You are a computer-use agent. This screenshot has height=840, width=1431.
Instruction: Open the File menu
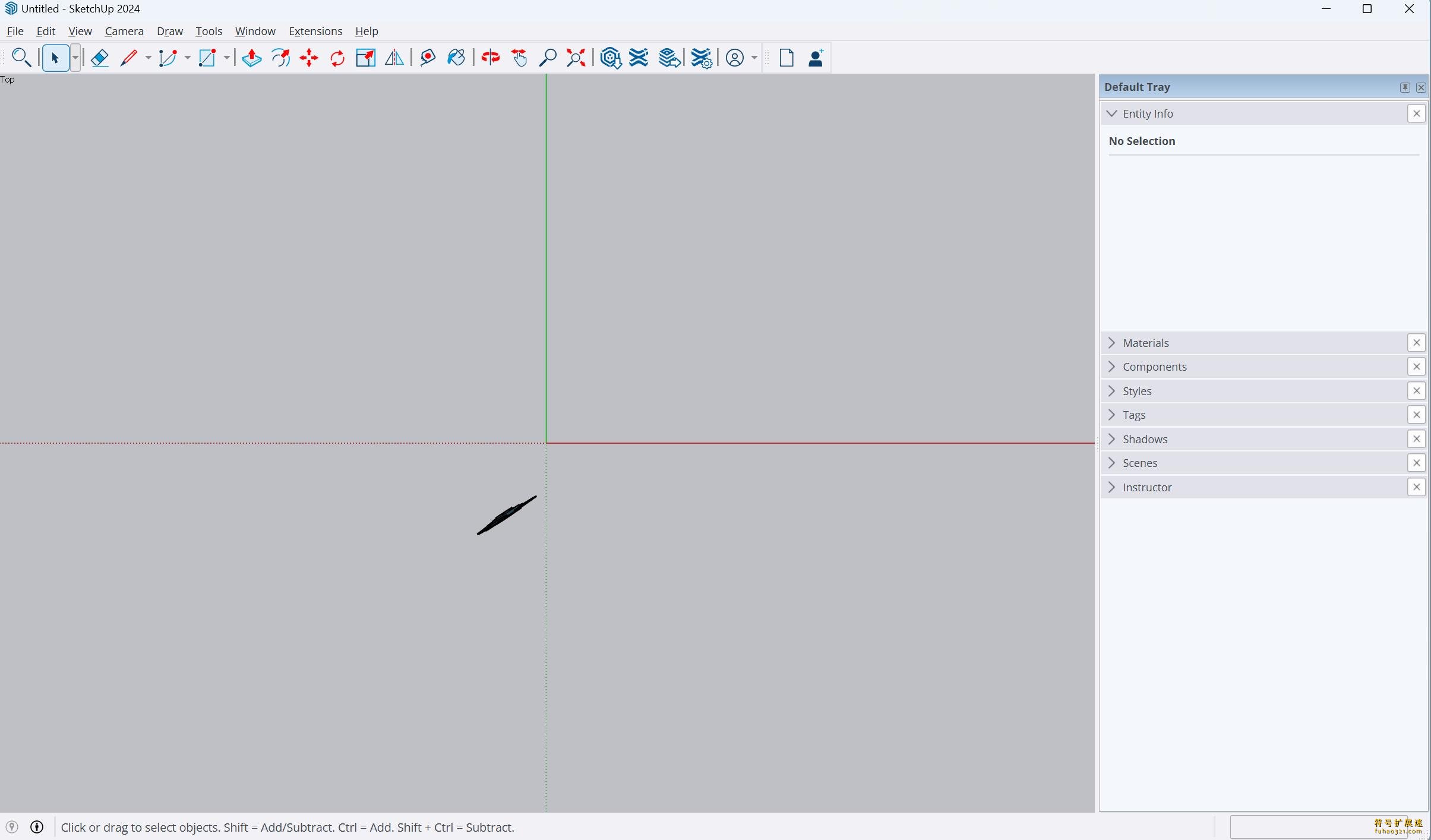click(x=15, y=31)
